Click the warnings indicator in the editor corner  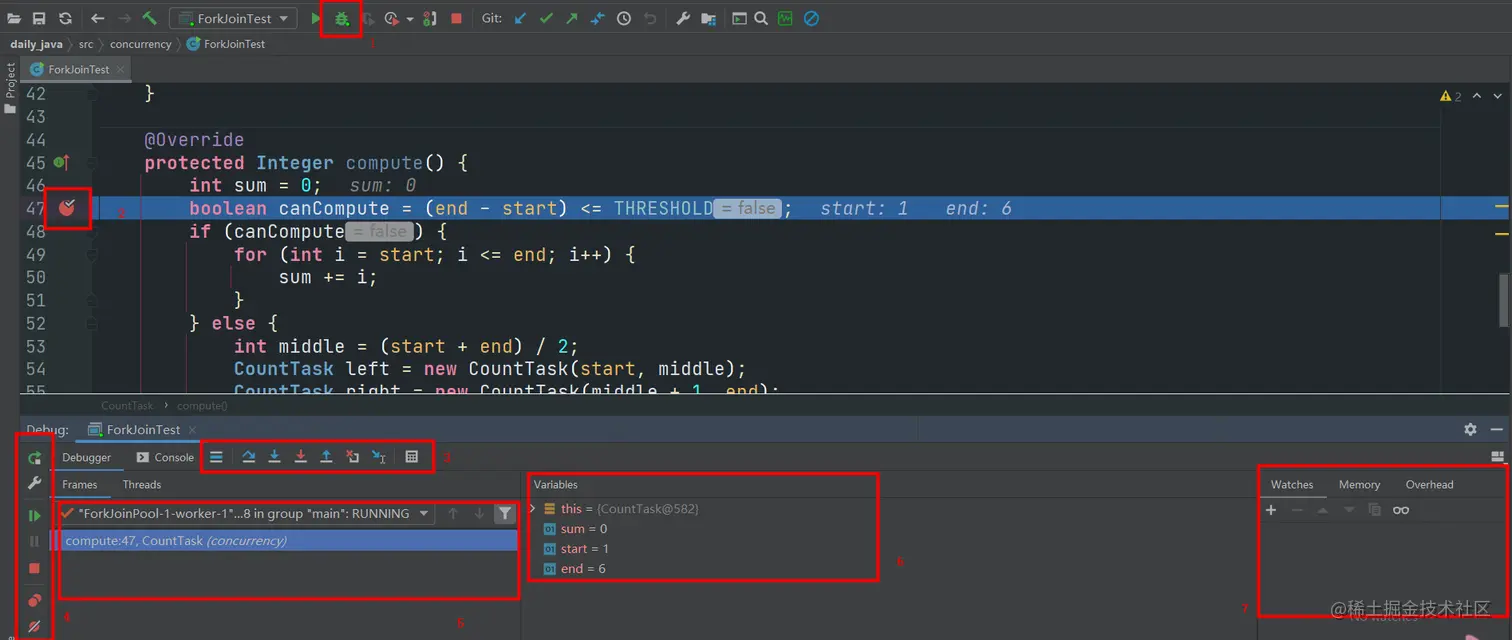pyautogui.click(x=1451, y=96)
